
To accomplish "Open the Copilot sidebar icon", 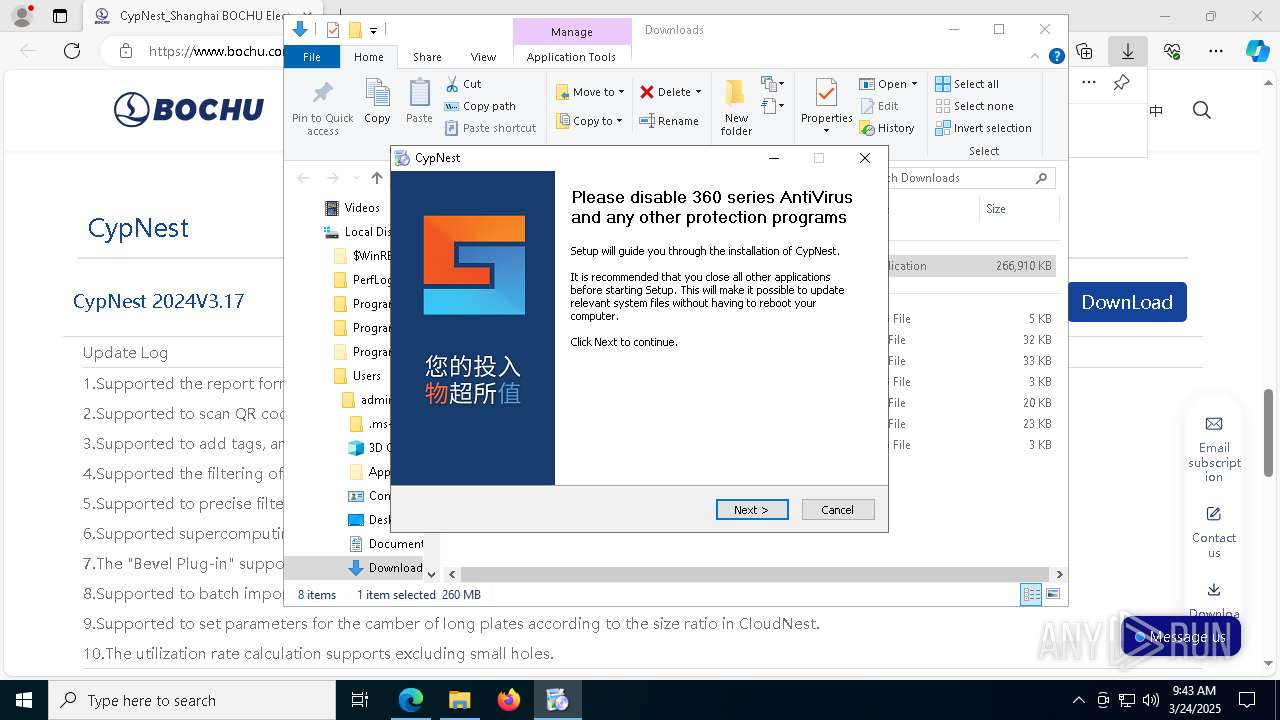I will (1257, 51).
